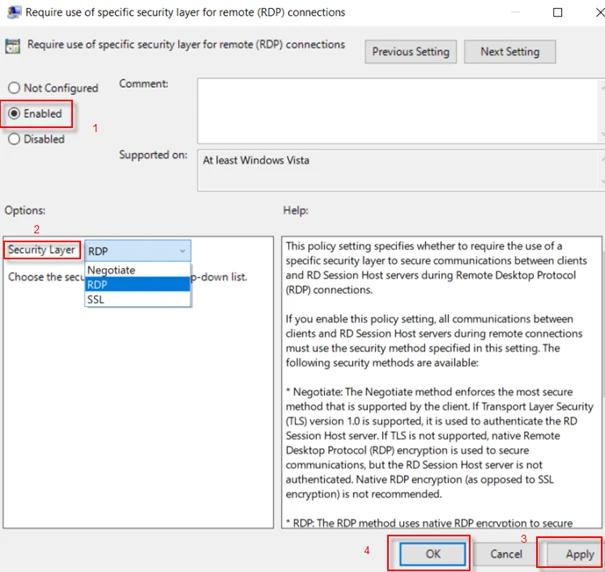
Task: Click the policy setting icon beside the heading
Action: click(14, 46)
